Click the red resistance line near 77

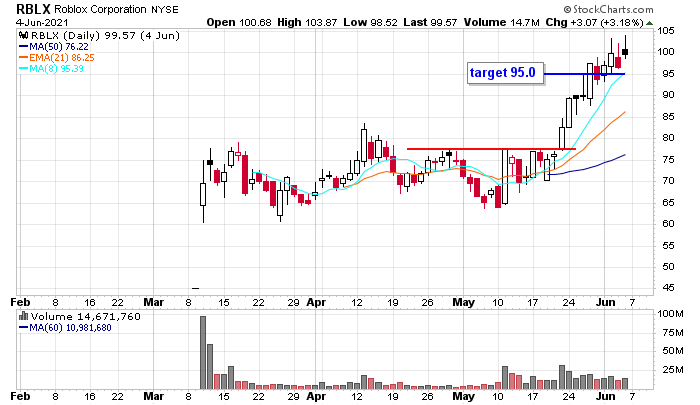491,149
